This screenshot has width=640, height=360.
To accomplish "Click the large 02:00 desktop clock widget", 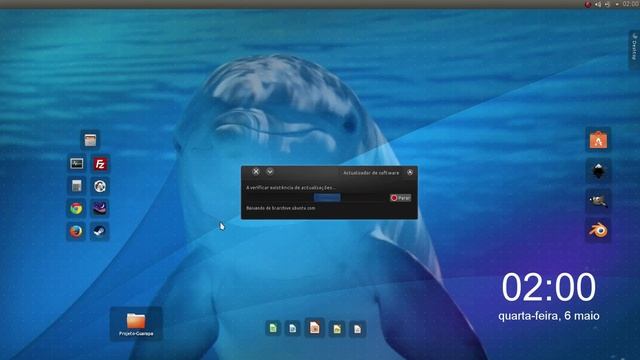I will click(549, 287).
